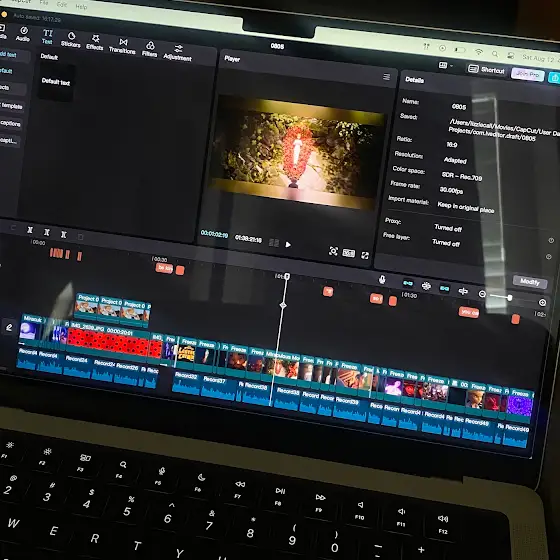Open the Transitions tab

(x=122, y=46)
